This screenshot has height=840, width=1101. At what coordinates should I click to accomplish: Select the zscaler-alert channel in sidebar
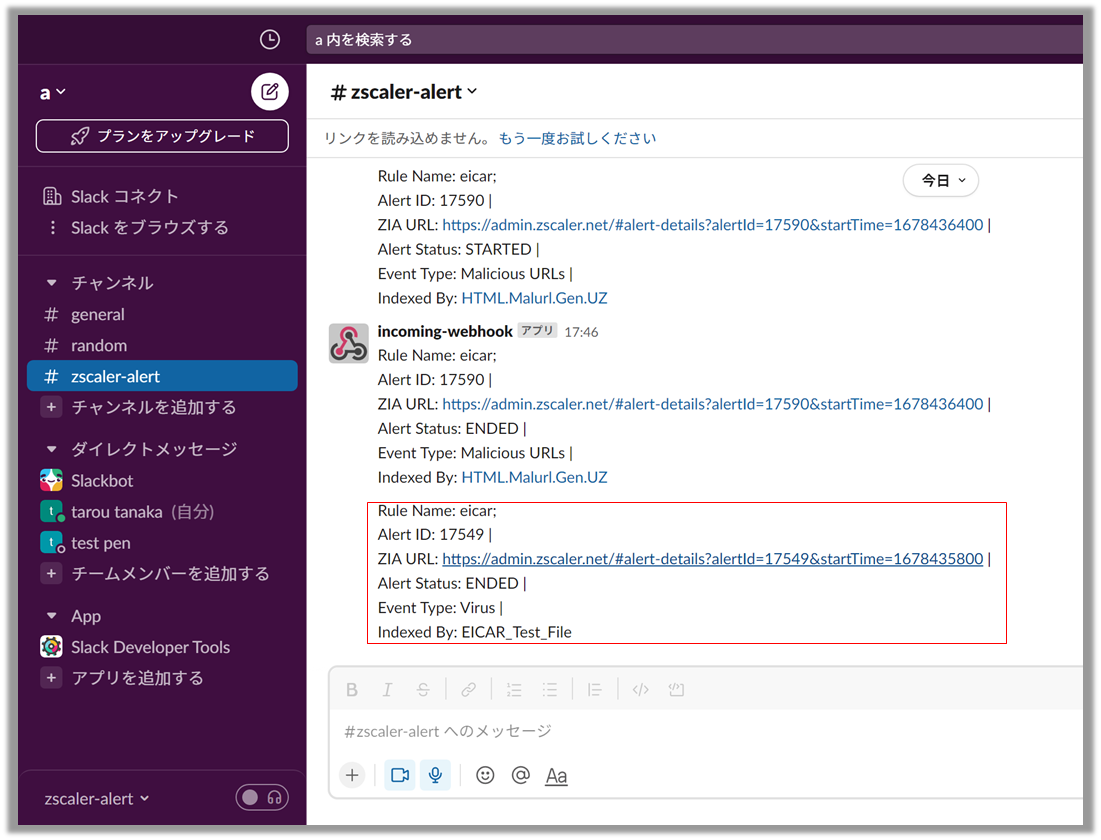(162, 376)
